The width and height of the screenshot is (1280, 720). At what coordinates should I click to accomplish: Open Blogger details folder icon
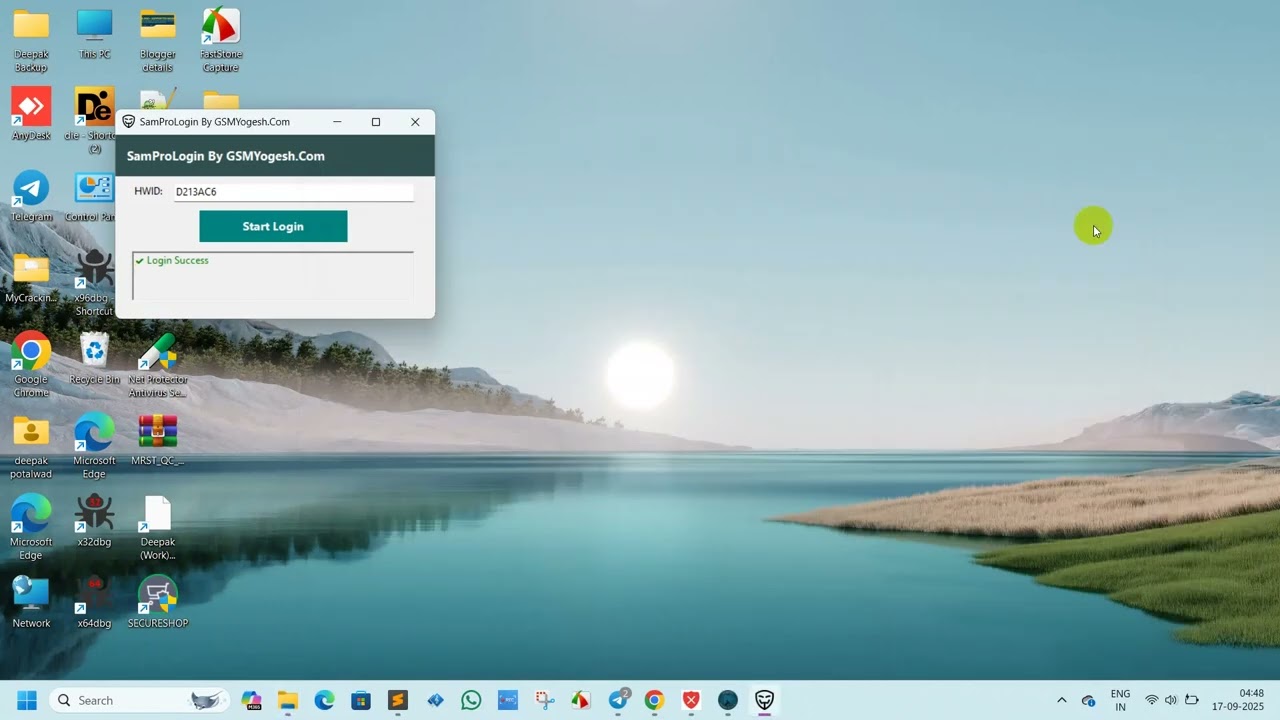(158, 40)
